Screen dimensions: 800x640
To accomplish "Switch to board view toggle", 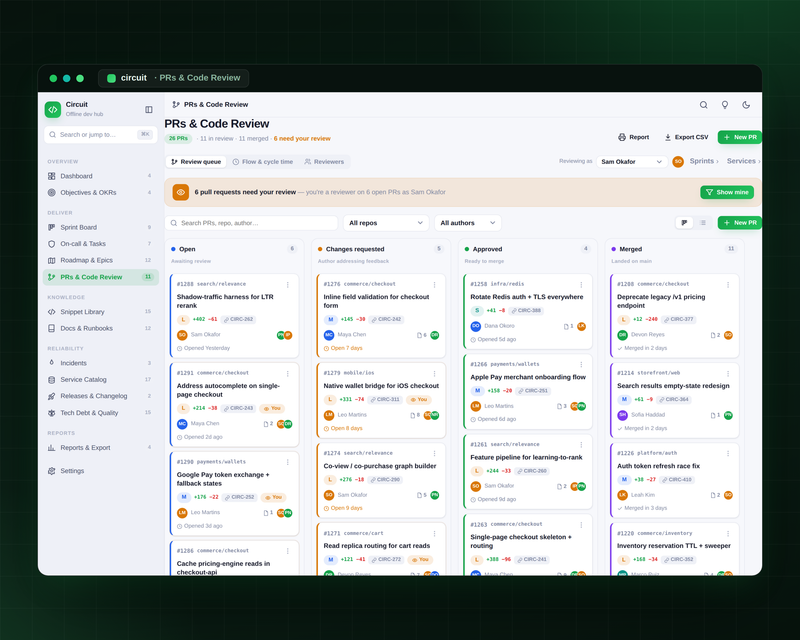I will click(x=684, y=223).
